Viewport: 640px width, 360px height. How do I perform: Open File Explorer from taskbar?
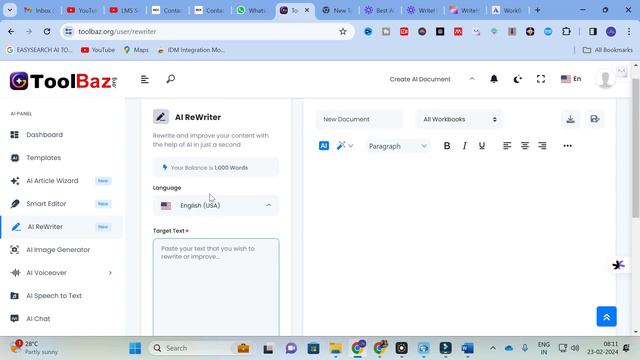click(x=336, y=348)
